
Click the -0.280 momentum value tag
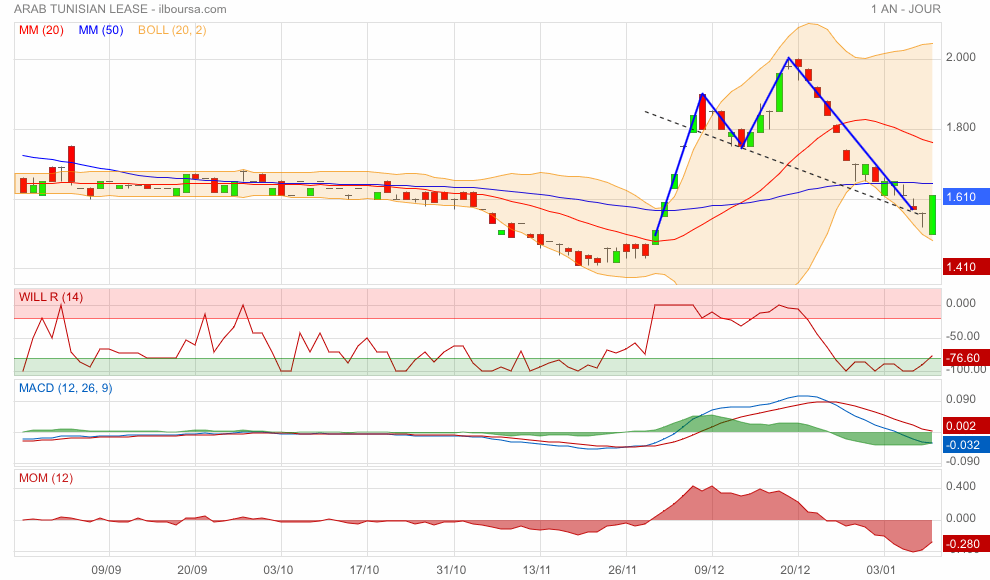pos(965,543)
